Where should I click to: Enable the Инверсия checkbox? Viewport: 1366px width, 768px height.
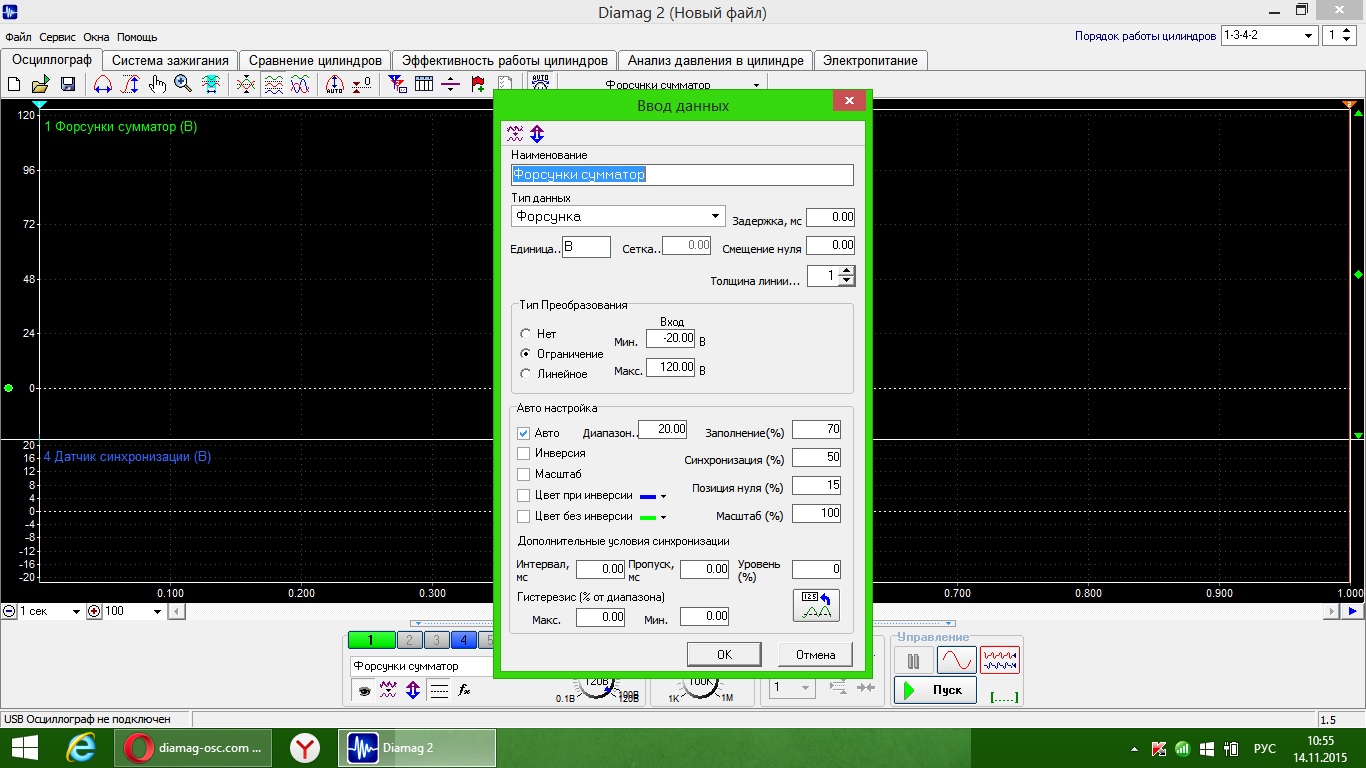point(523,454)
